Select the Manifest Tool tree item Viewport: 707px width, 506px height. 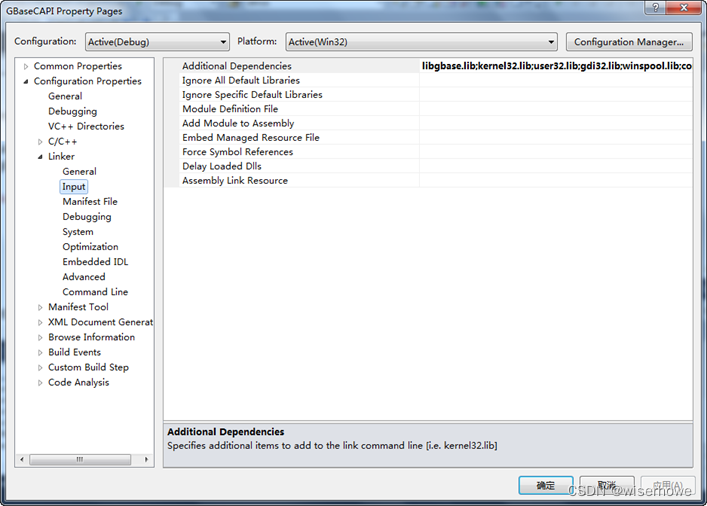point(78,307)
